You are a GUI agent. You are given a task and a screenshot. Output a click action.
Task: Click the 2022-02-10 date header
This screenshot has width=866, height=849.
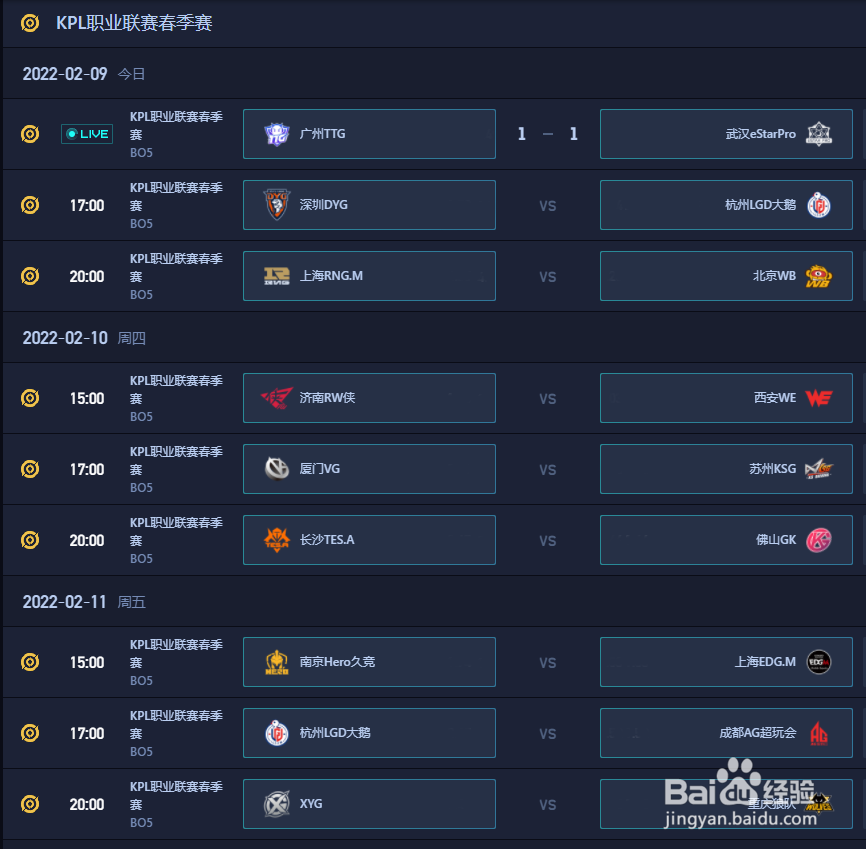click(65, 338)
